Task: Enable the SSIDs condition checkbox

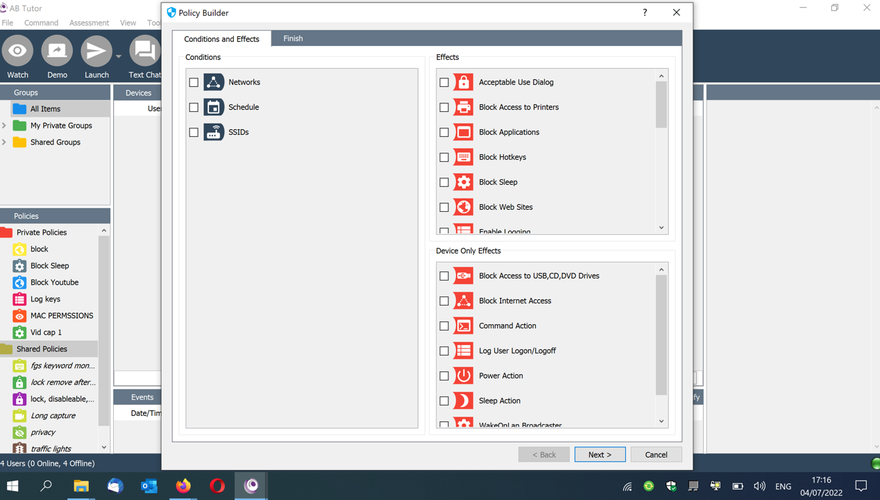Action: [x=194, y=132]
